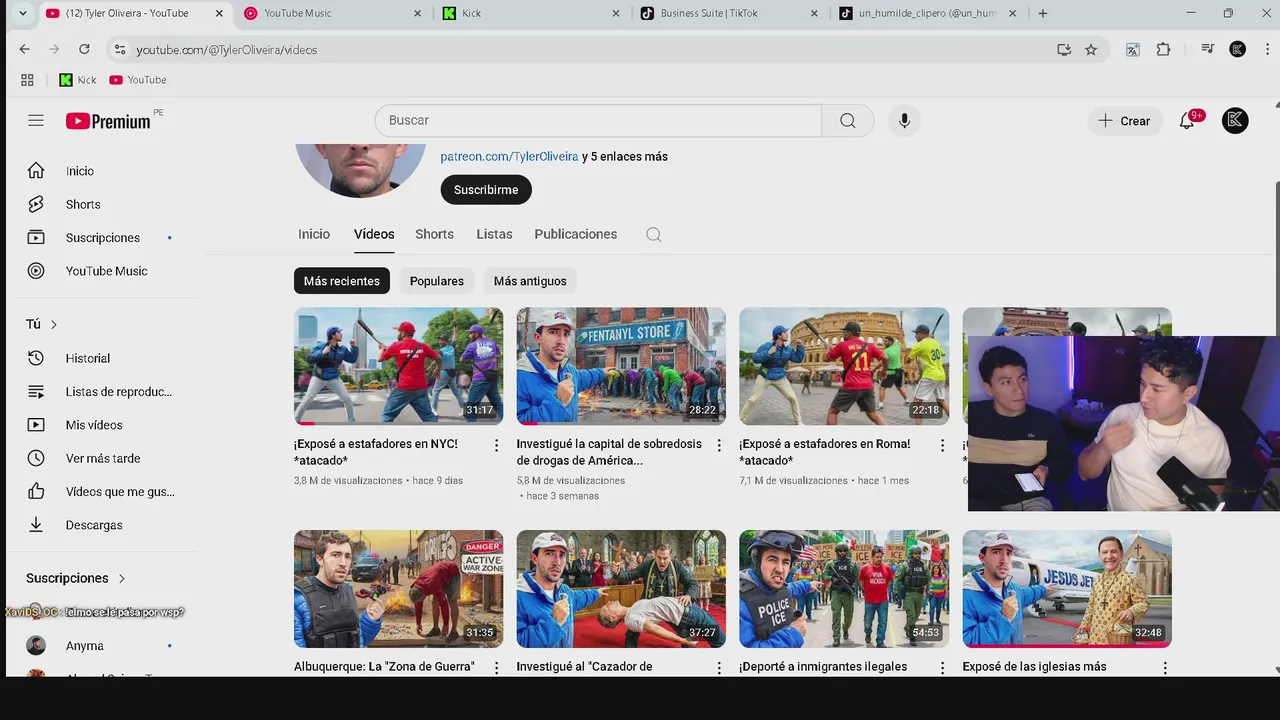Open the apps grid in bookmarks bar
The height and width of the screenshot is (720, 1280).
click(27, 80)
